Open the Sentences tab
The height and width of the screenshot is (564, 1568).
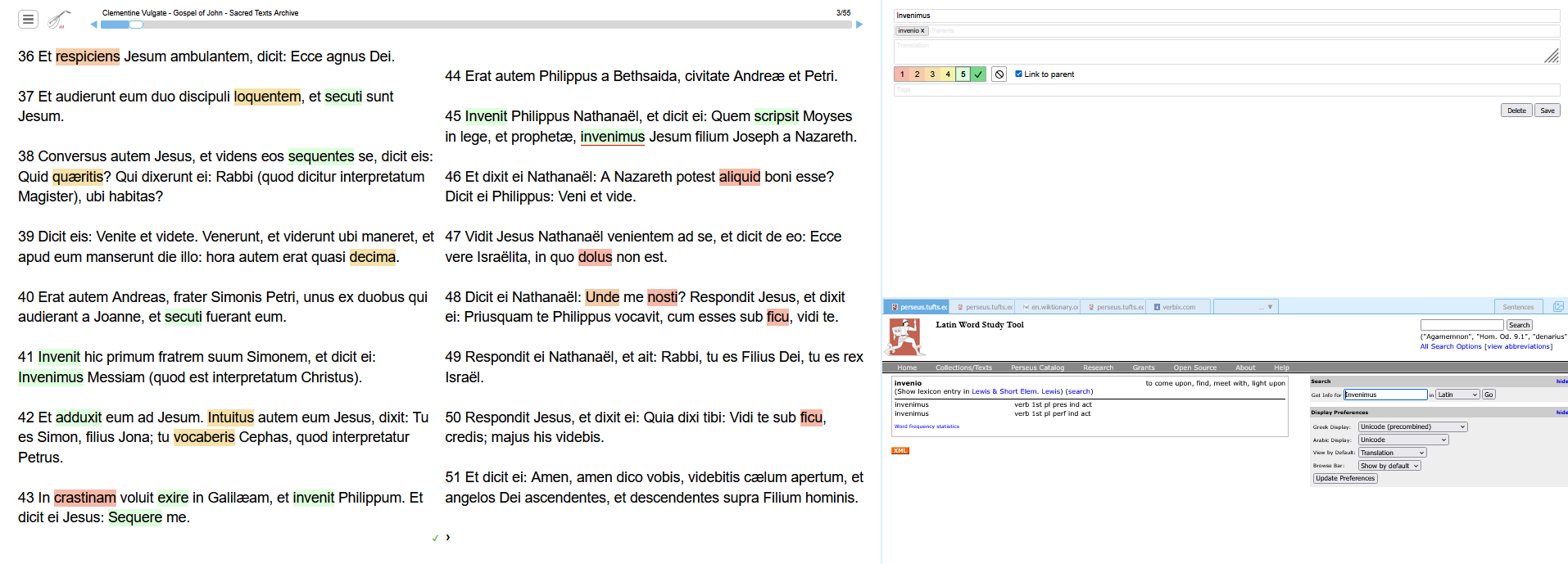[1518, 307]
